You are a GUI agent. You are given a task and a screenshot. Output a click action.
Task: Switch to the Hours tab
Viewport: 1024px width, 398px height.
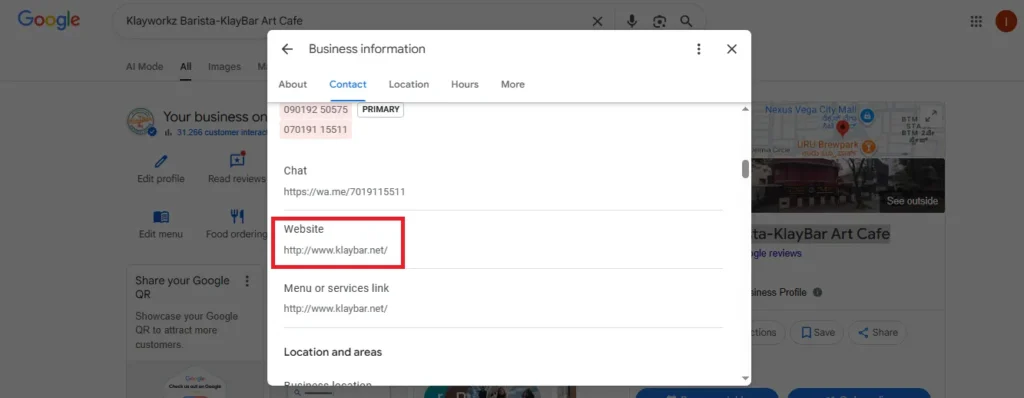[465, 84]
